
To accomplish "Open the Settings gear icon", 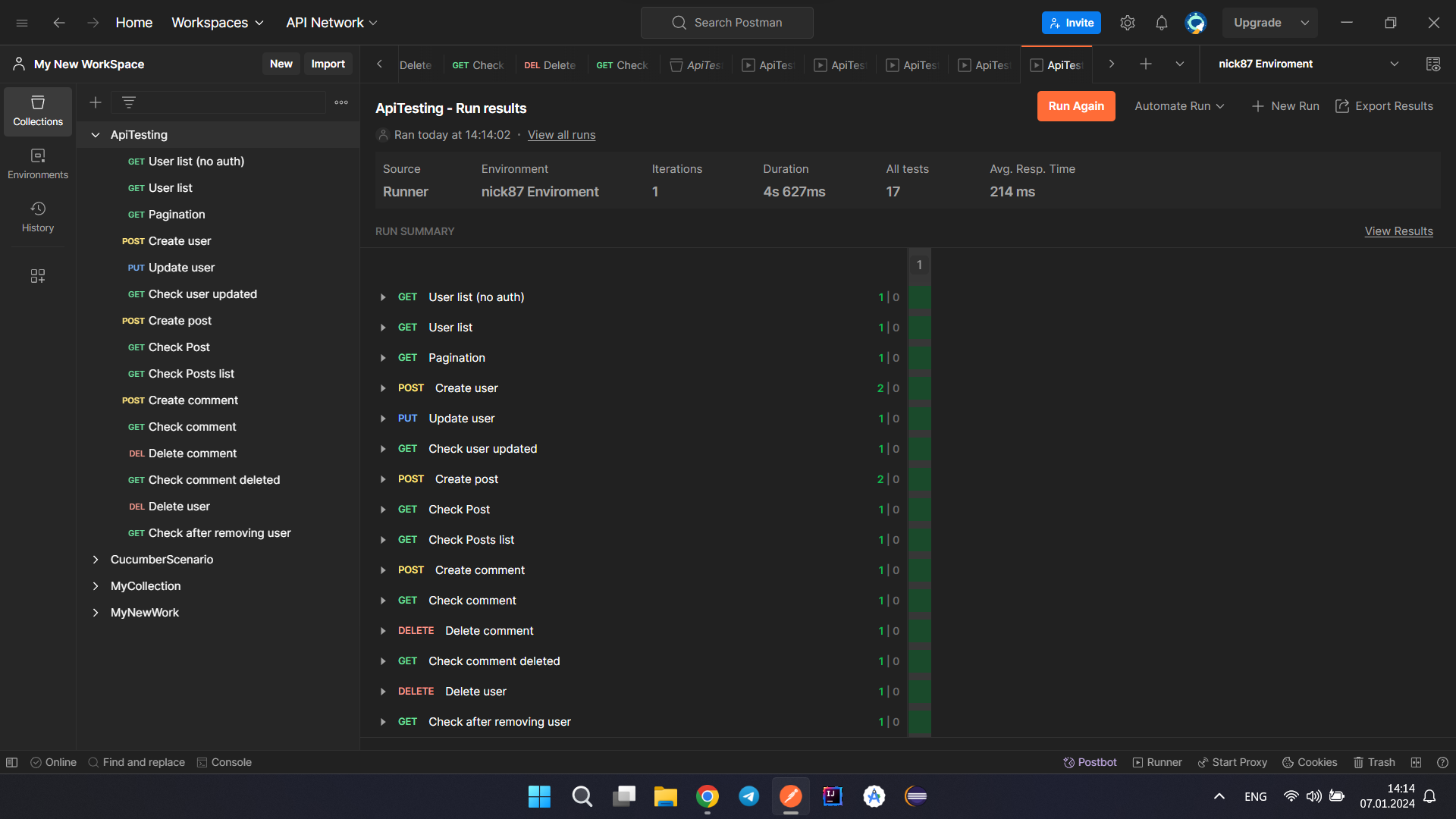I will pyautogui.click(x=1128, y=23).
